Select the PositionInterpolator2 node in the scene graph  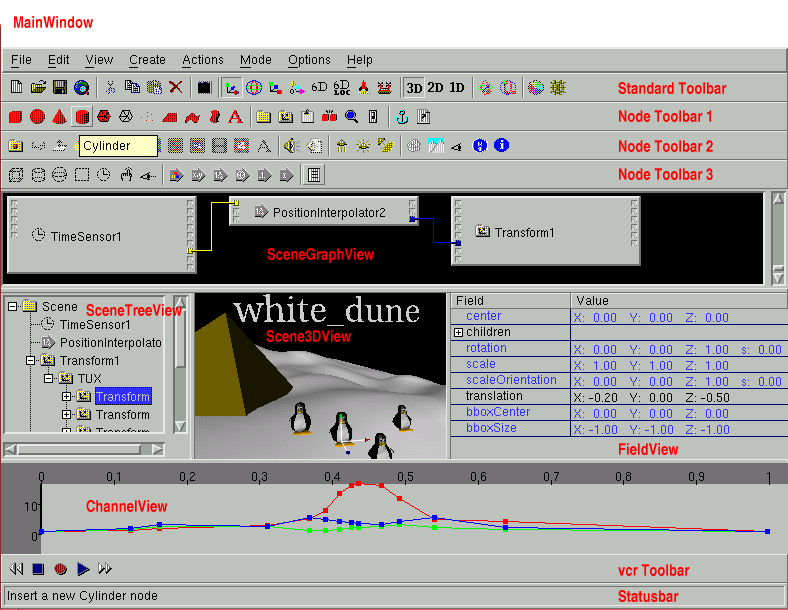point(324,211)
